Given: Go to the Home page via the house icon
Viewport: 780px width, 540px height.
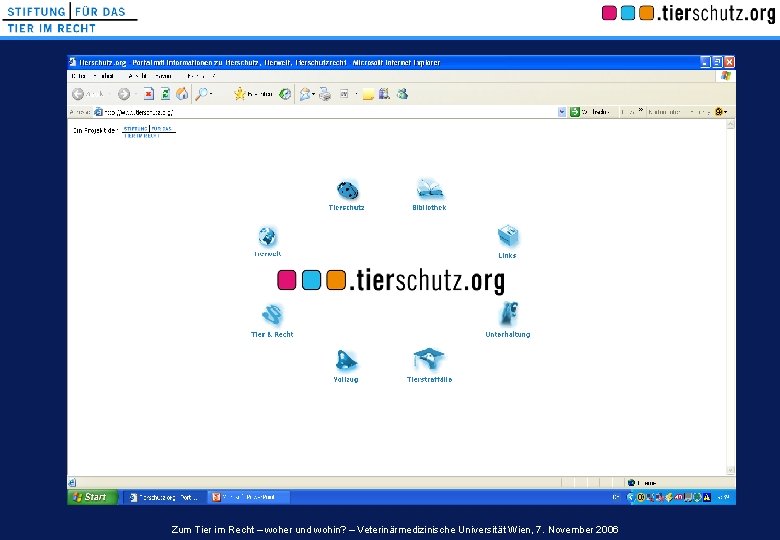Looking at the screenshot, I should point(183,93).
